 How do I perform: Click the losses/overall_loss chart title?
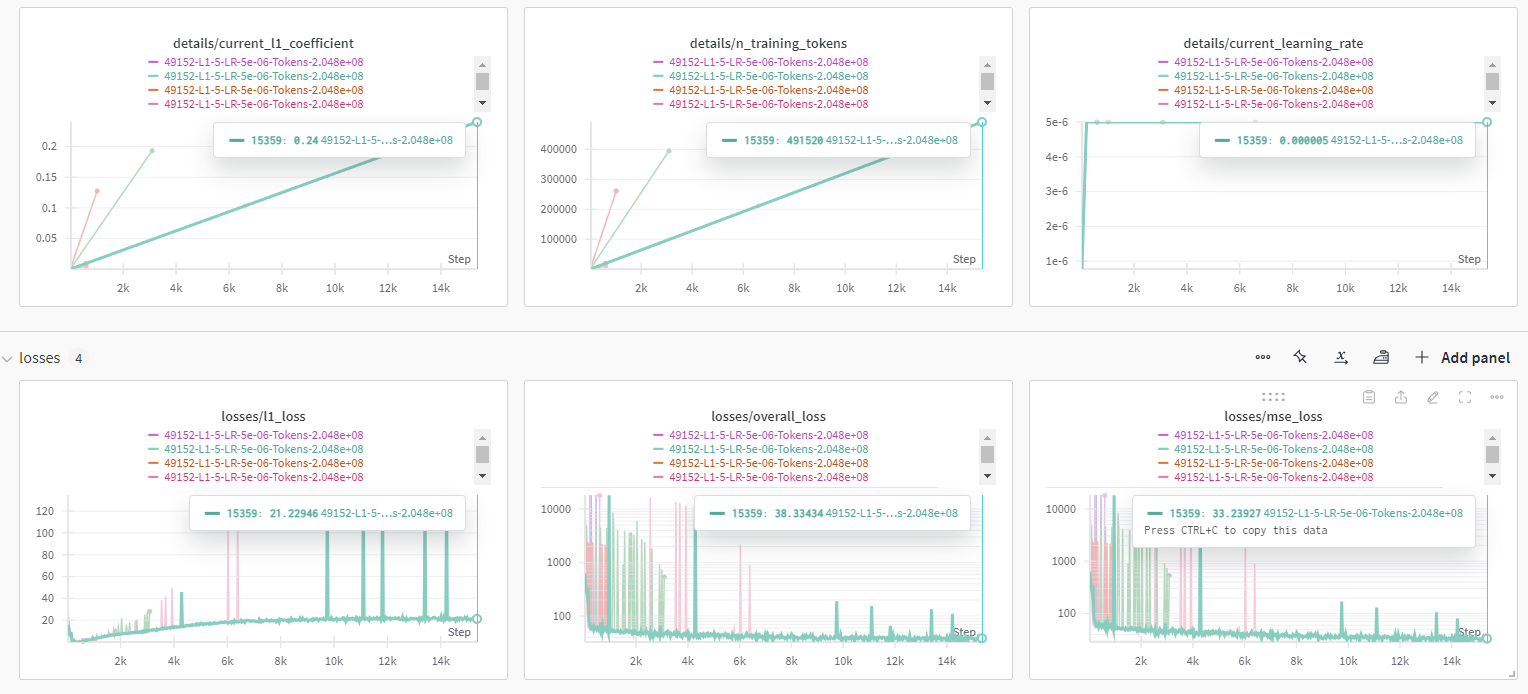point(768,416)
